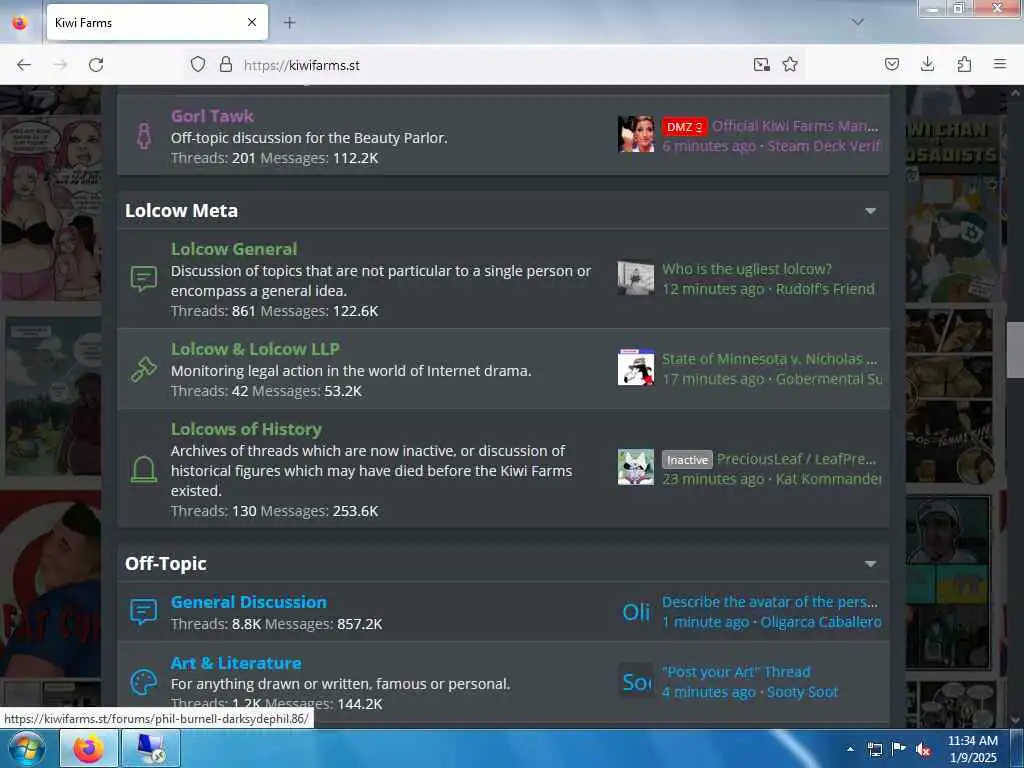Collapse the Lolcow Meta category
Screen dimensions: 1024x768
pos(871,211)
